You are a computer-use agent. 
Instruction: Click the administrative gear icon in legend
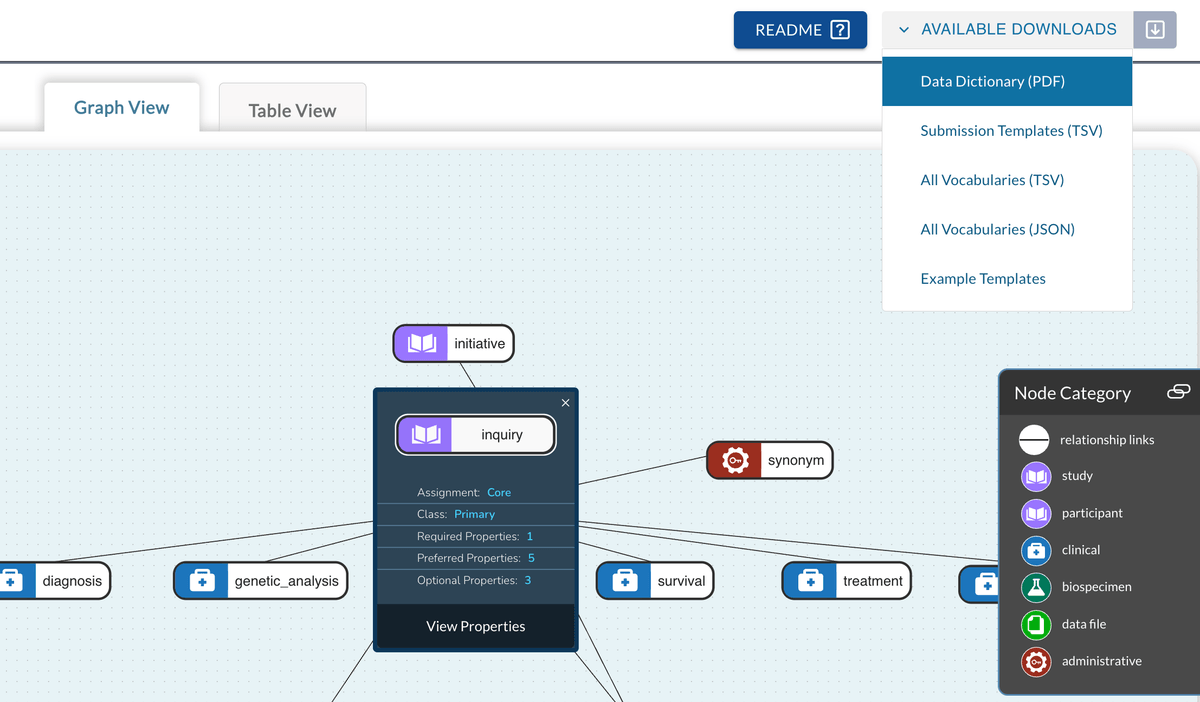[1035, 661]
